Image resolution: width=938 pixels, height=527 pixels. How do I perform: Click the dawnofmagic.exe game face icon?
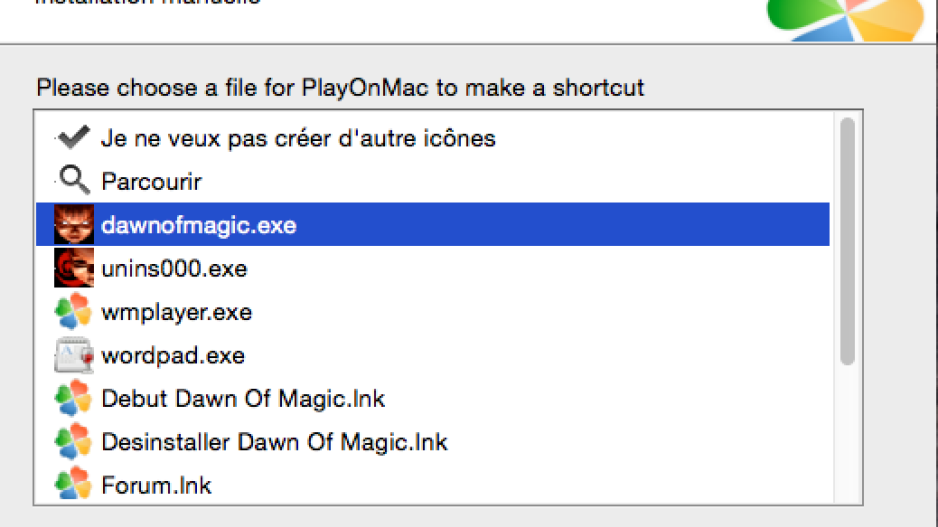pos(74,224)
